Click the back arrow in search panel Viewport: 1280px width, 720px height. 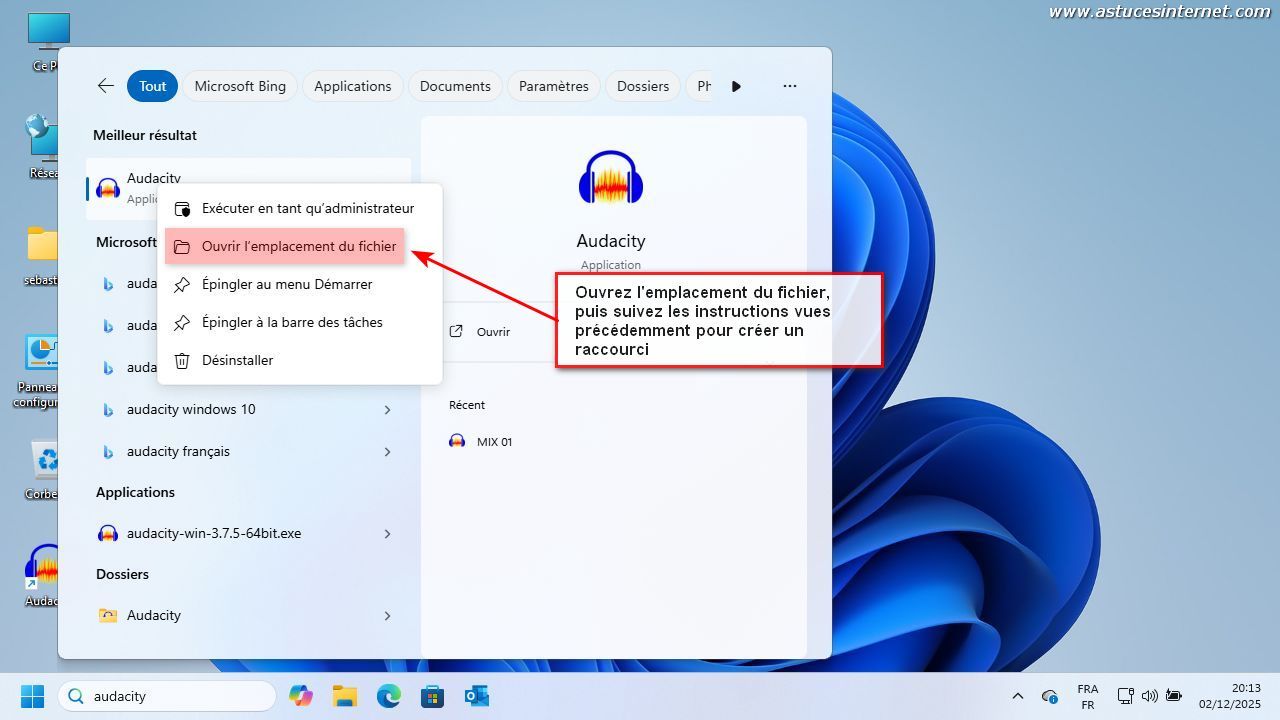(105, 86)
